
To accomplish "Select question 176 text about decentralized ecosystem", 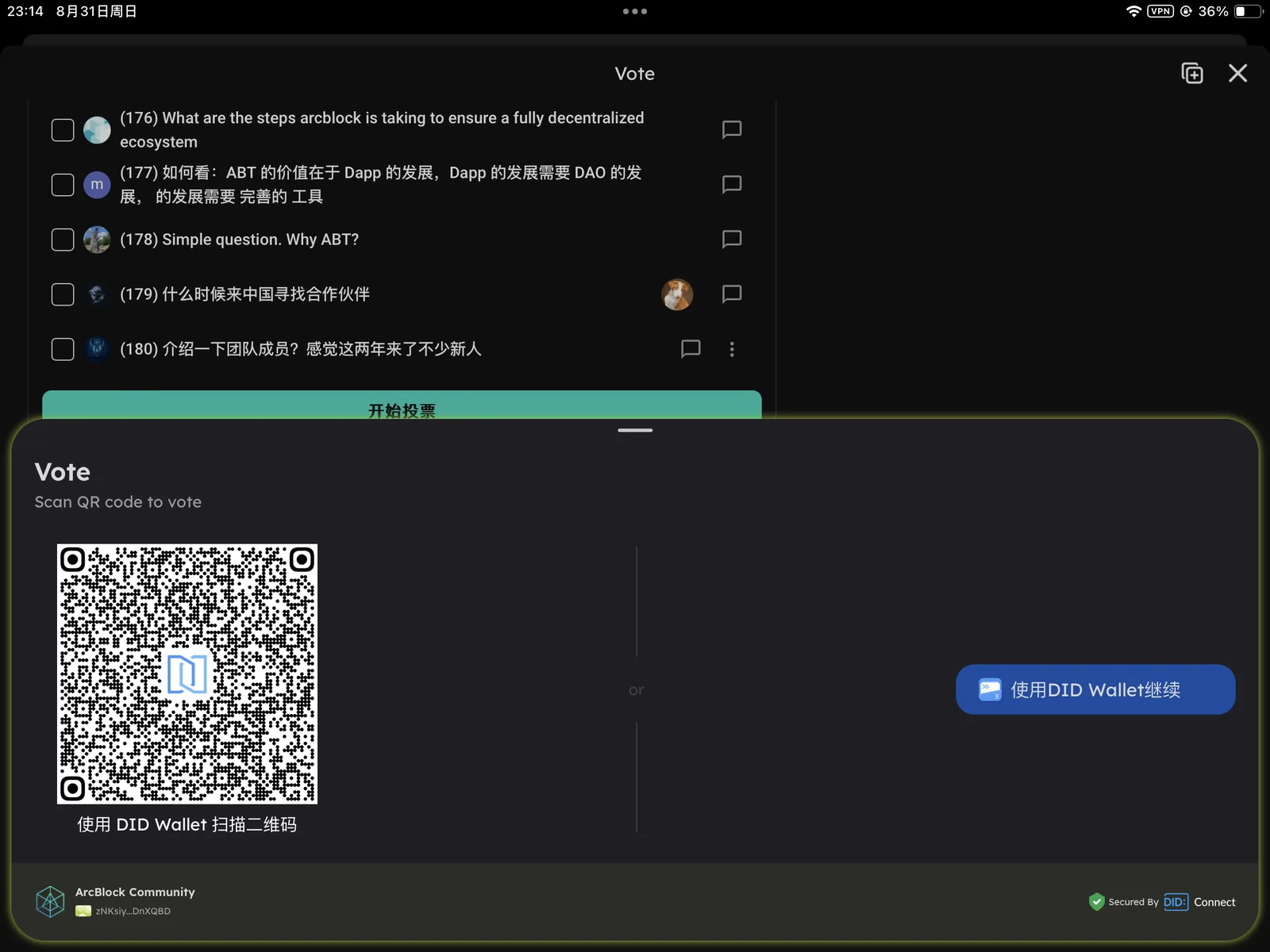I will click(x=382, y=130).
